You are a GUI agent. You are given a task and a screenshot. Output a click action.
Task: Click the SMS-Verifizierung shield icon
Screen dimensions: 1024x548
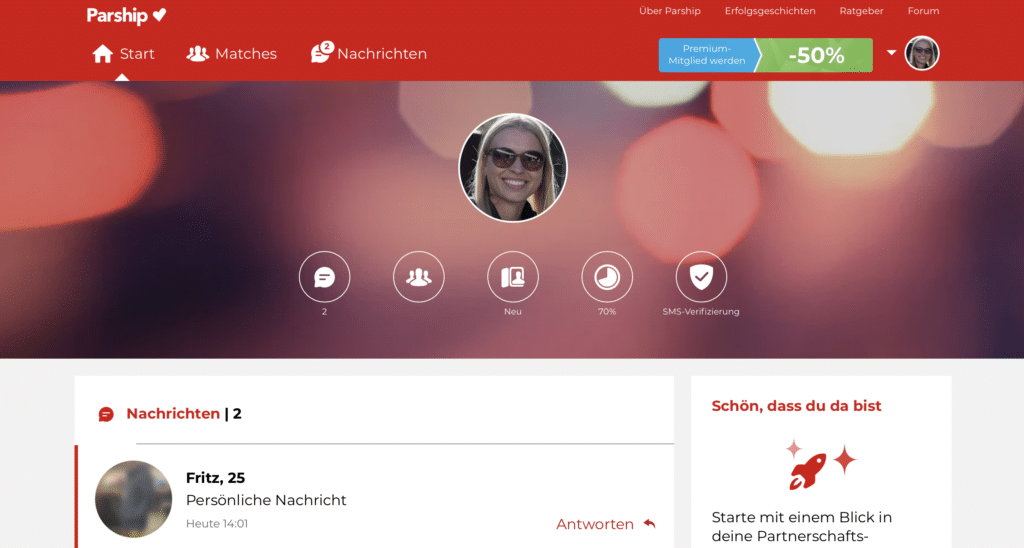pyautogui.click(x=701, y=277)
